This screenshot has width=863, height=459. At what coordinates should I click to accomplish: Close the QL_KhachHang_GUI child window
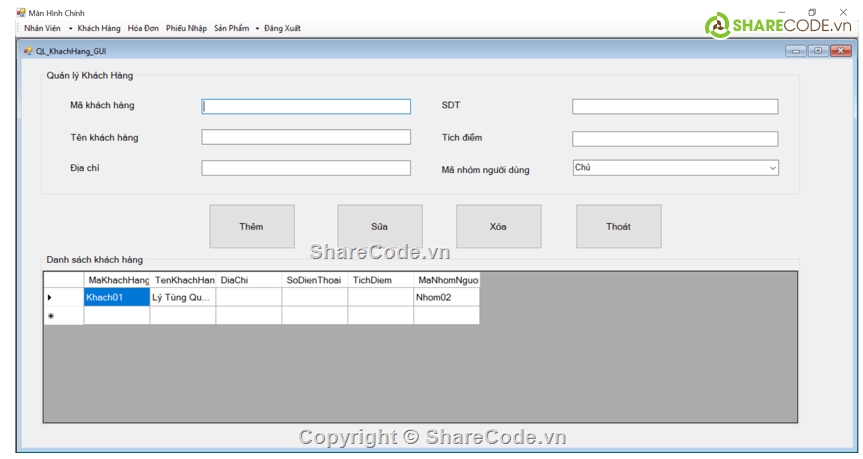click(x=840, y=51)
